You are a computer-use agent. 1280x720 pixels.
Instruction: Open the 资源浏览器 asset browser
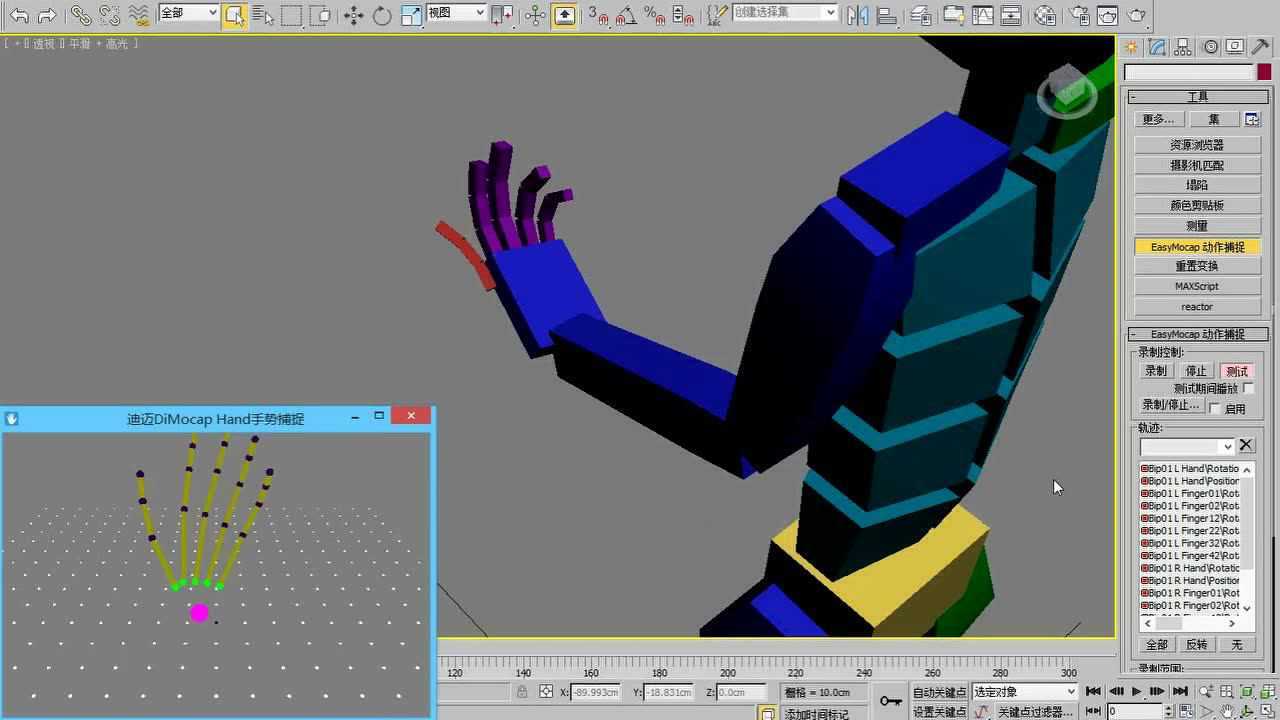pyautogui.click(x=1196, y=144)
